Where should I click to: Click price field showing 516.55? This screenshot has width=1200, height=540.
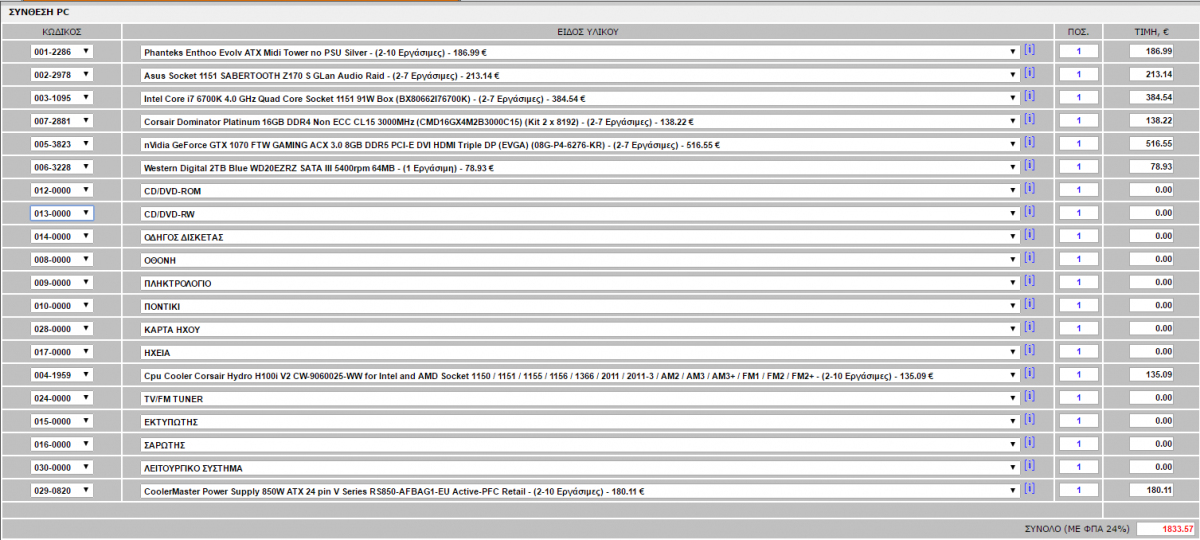(1151, 144)
